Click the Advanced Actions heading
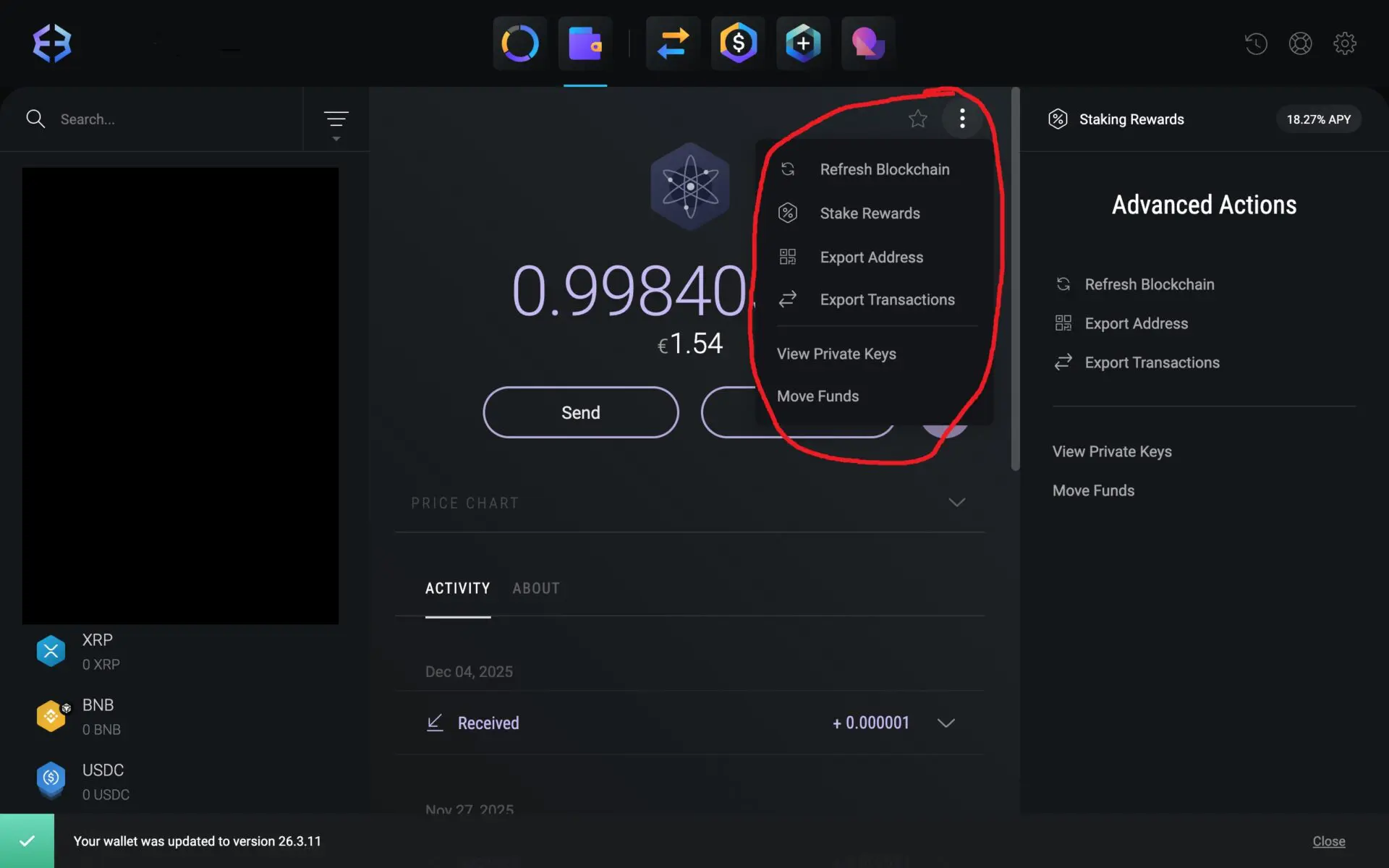Viewport: 1389px width, 868px height. 1204,205
